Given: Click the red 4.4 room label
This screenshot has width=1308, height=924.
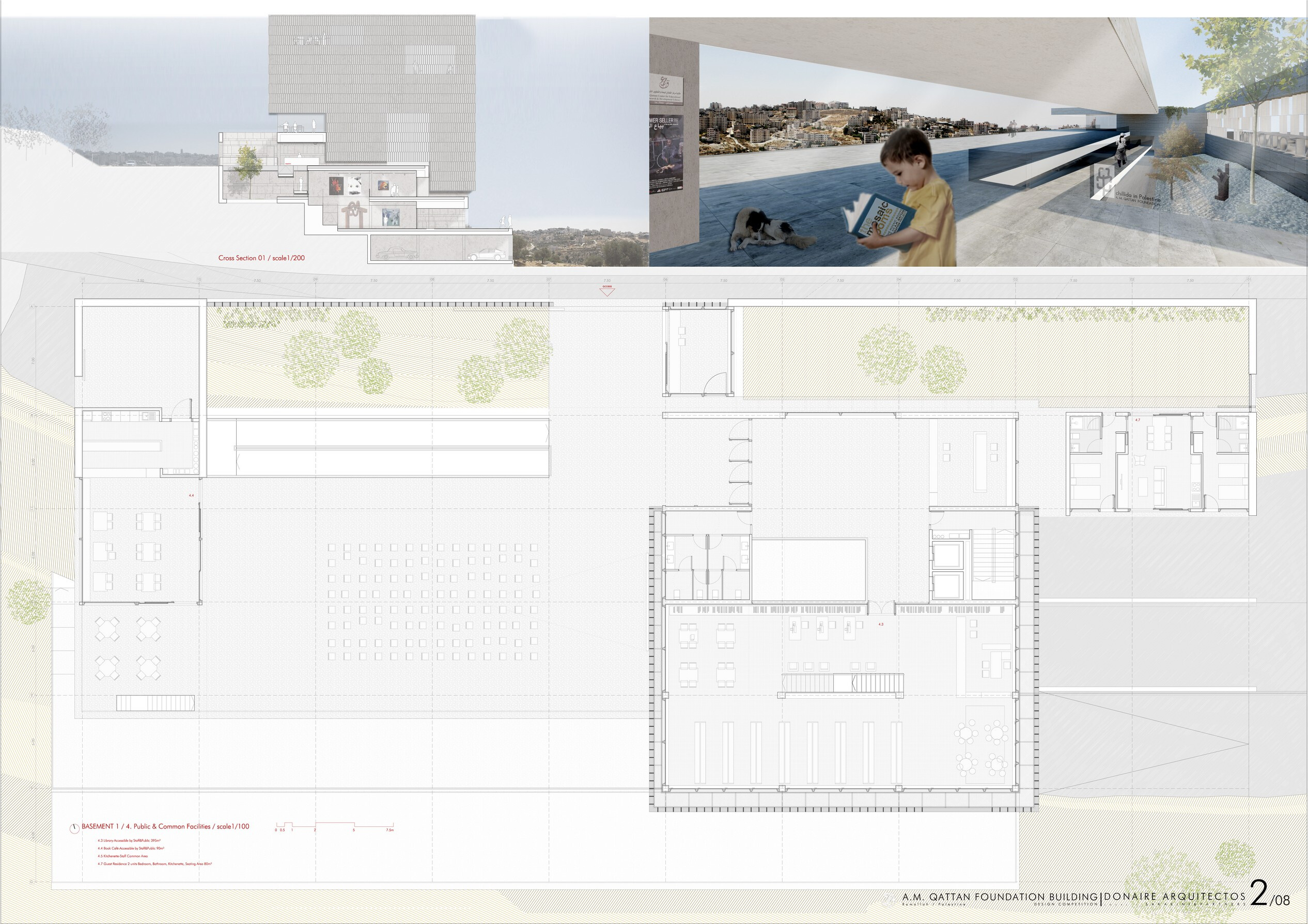Looking at the screenshot, I should pos(192,496).
